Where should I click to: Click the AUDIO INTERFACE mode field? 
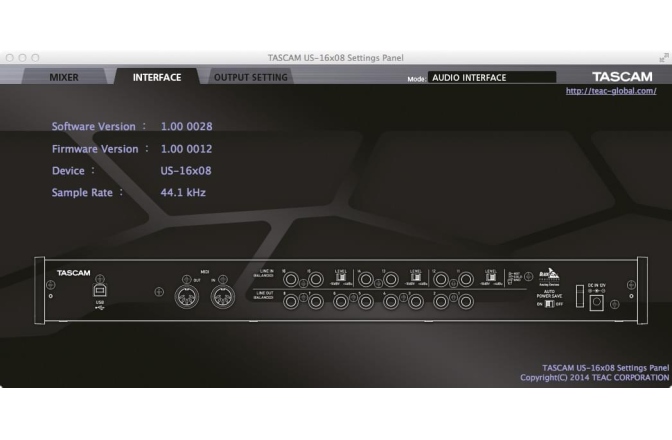point(492,78)
